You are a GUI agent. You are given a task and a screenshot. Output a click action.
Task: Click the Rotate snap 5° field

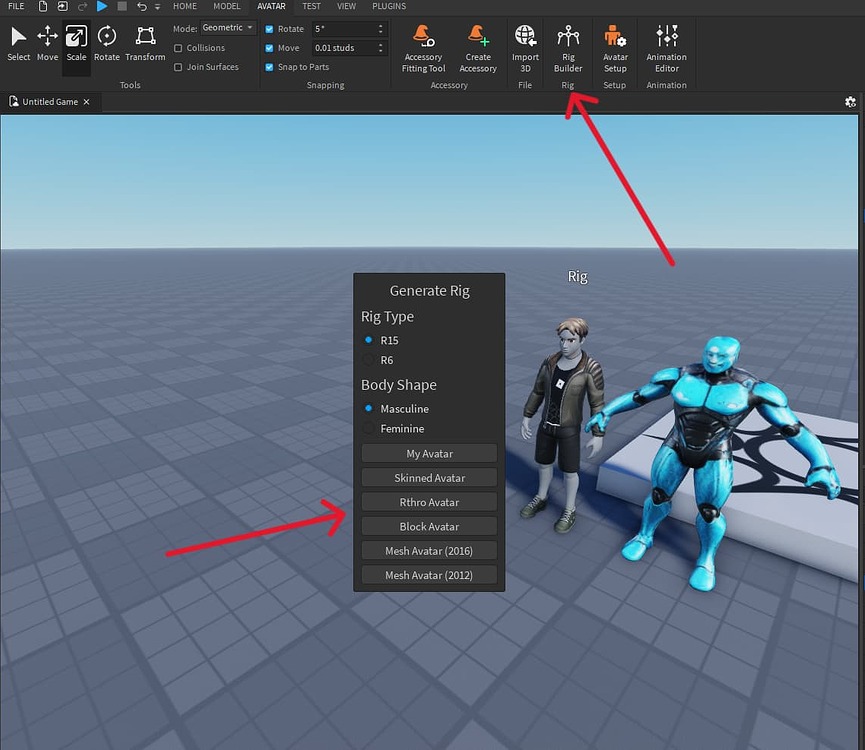[x=344, y=29]
